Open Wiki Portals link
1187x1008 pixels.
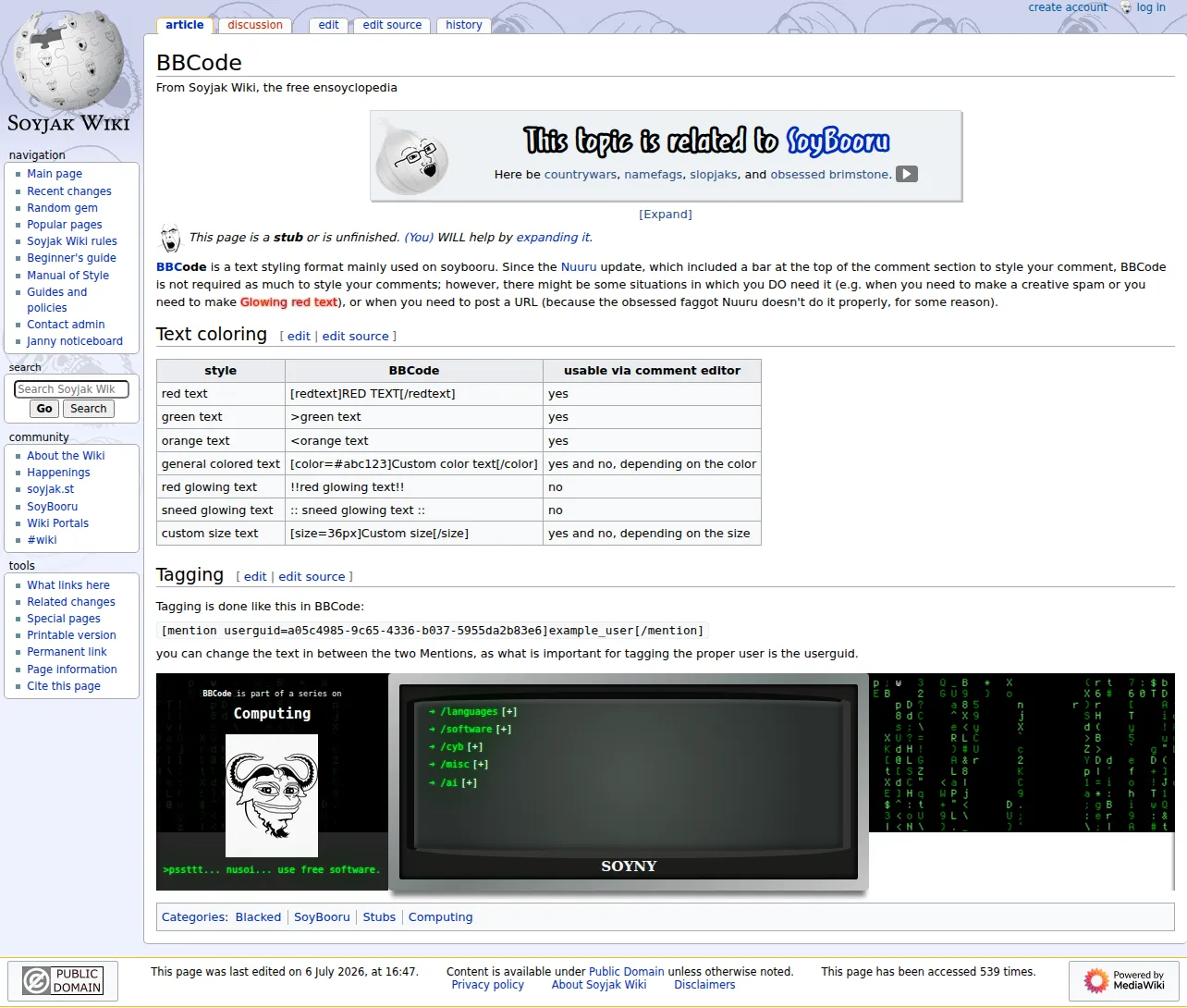coord(58,523)
